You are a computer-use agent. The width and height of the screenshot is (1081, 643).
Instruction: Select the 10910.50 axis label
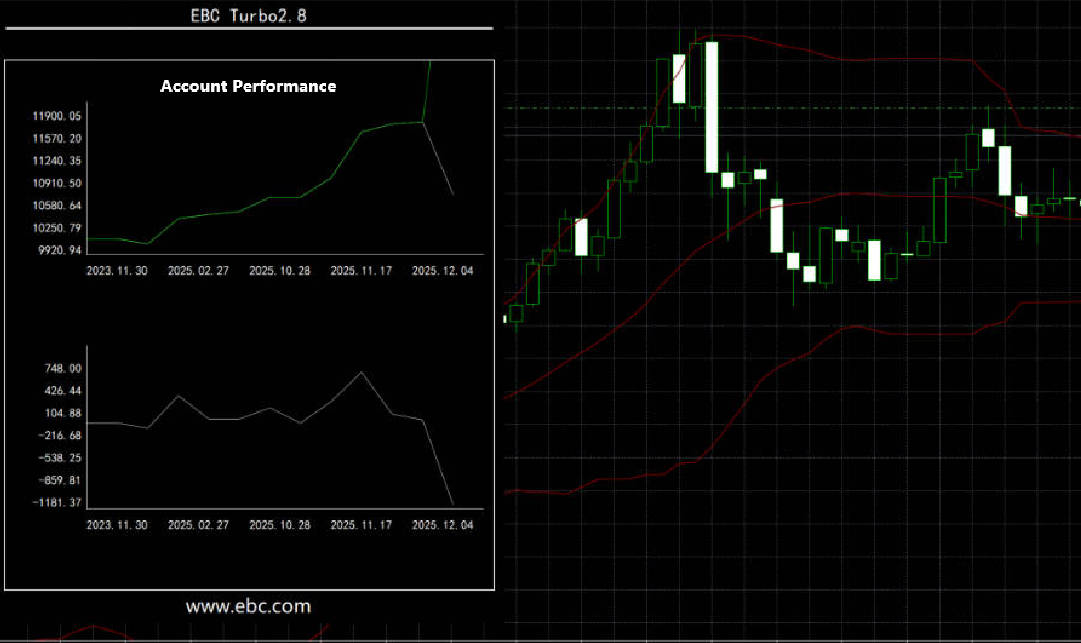coord(55,183)
